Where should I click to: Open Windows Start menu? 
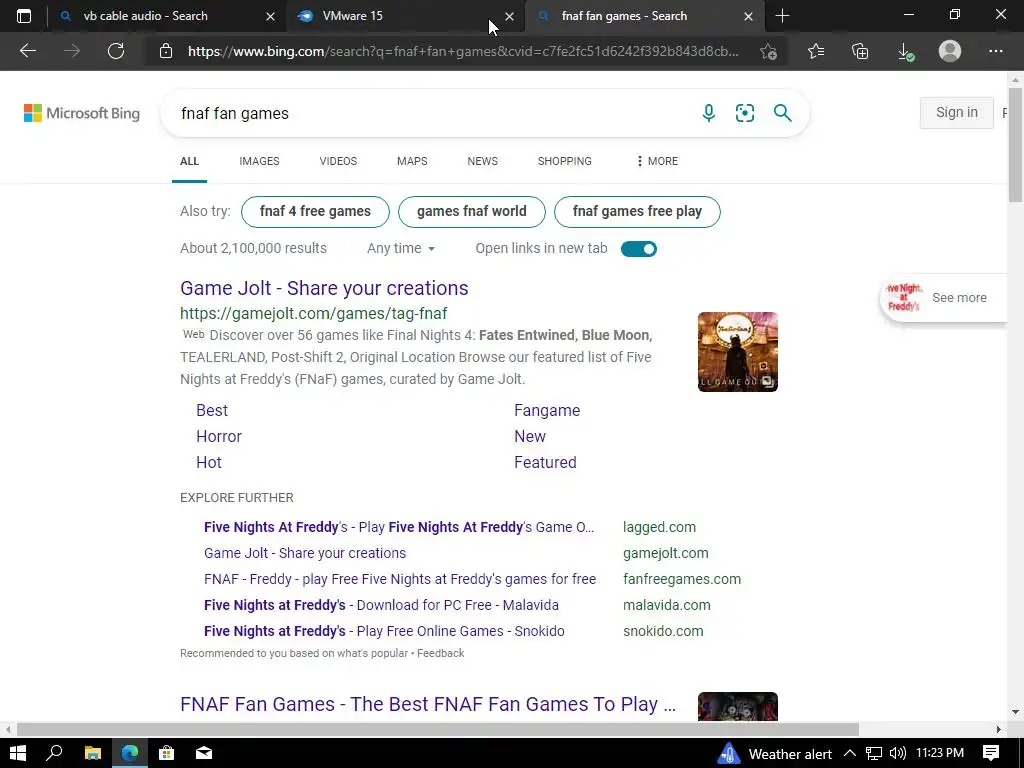tap(18, 753)
